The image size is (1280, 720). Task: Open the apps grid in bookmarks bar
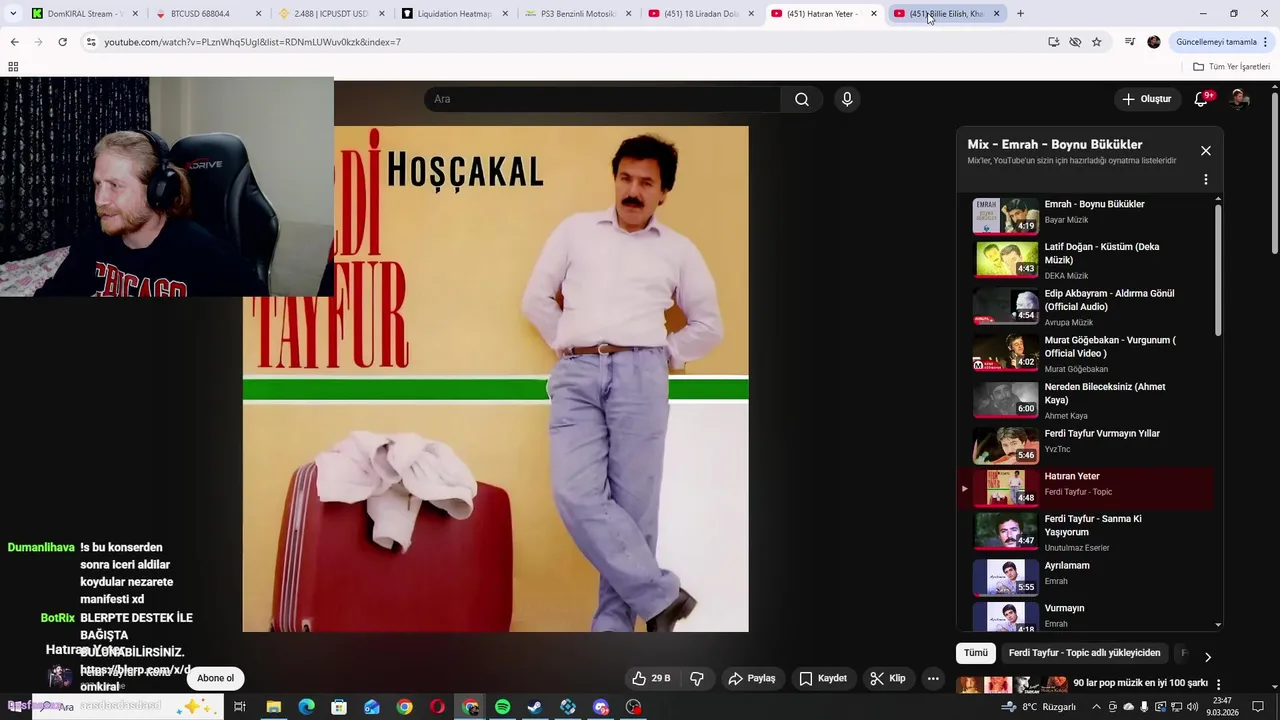click(13, 67)
